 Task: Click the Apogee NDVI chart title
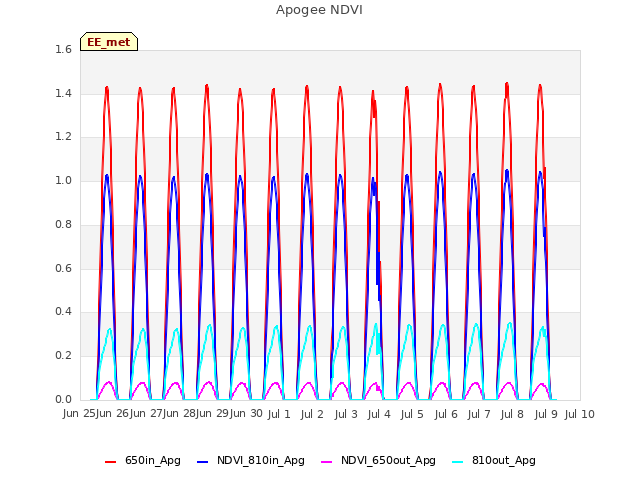pyautogui.click(x=319, y=10)
